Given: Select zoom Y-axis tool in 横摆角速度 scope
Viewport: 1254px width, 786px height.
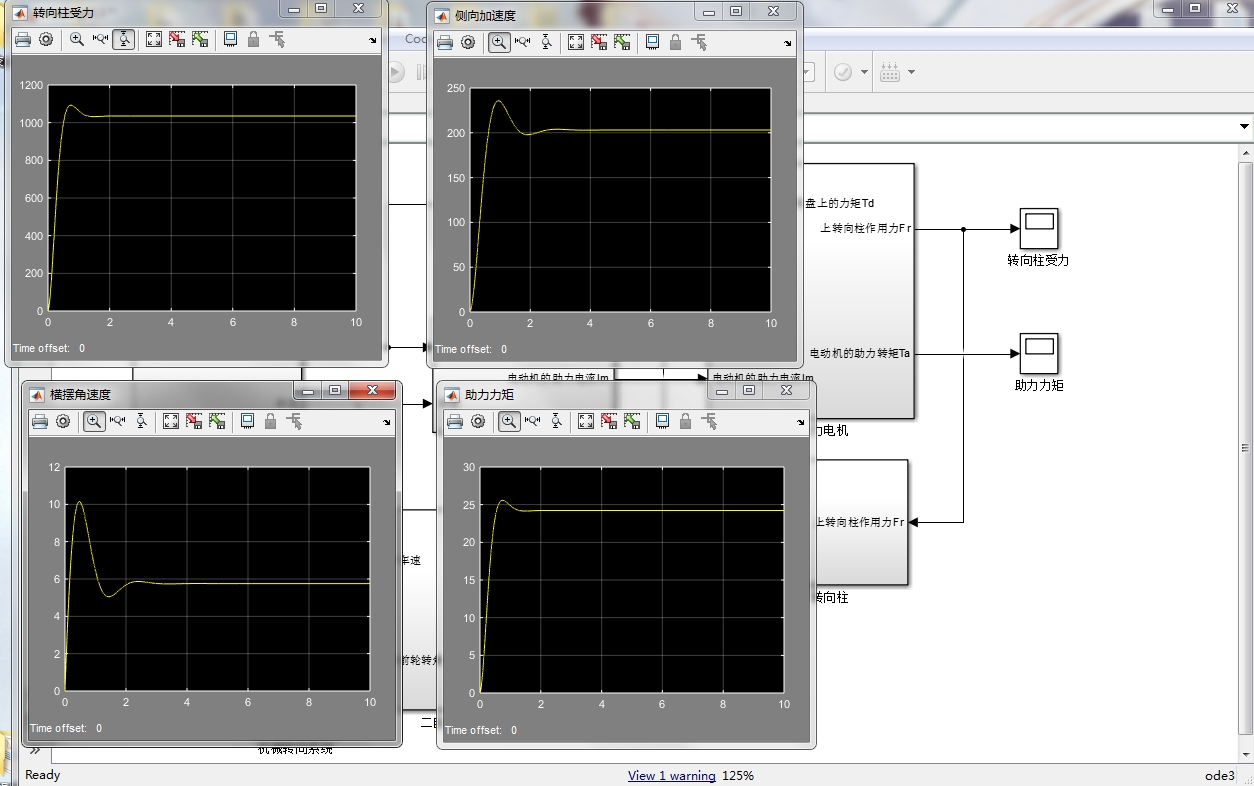Looking at the screenshot, I should pyautogui.click(x=141, y=421).
